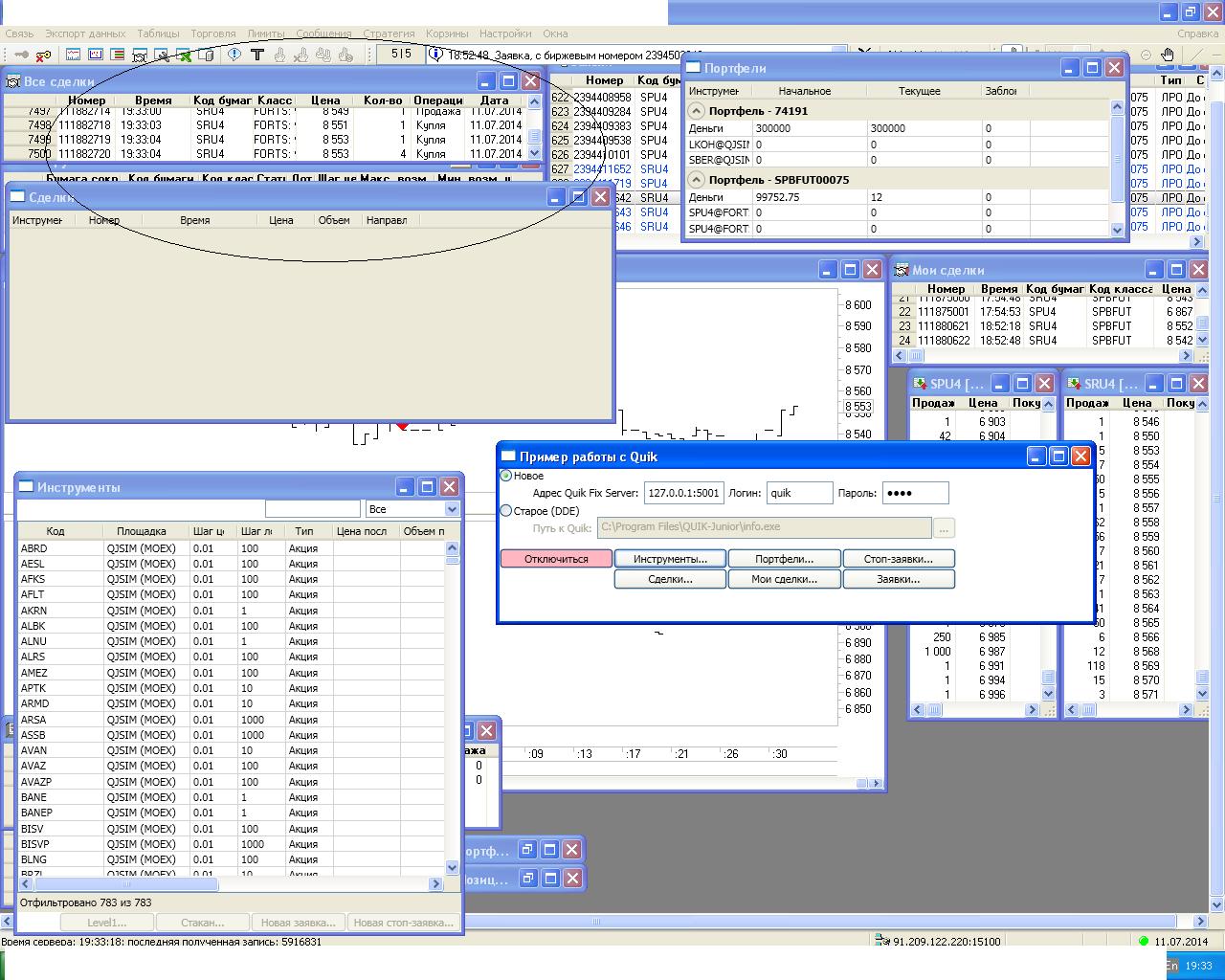Click the Стоп-заявки... button

[898, 559]
